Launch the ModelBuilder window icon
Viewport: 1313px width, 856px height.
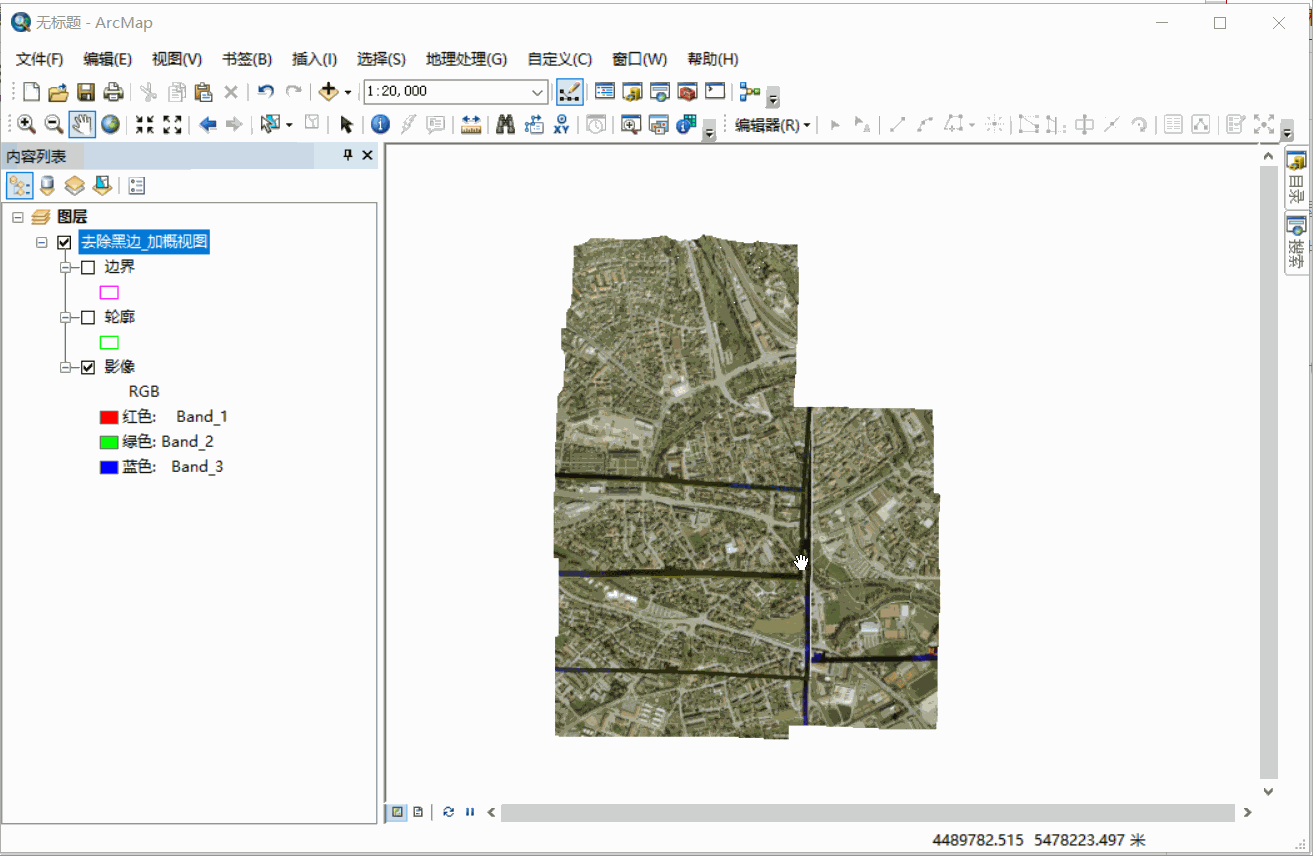point(750,92)
